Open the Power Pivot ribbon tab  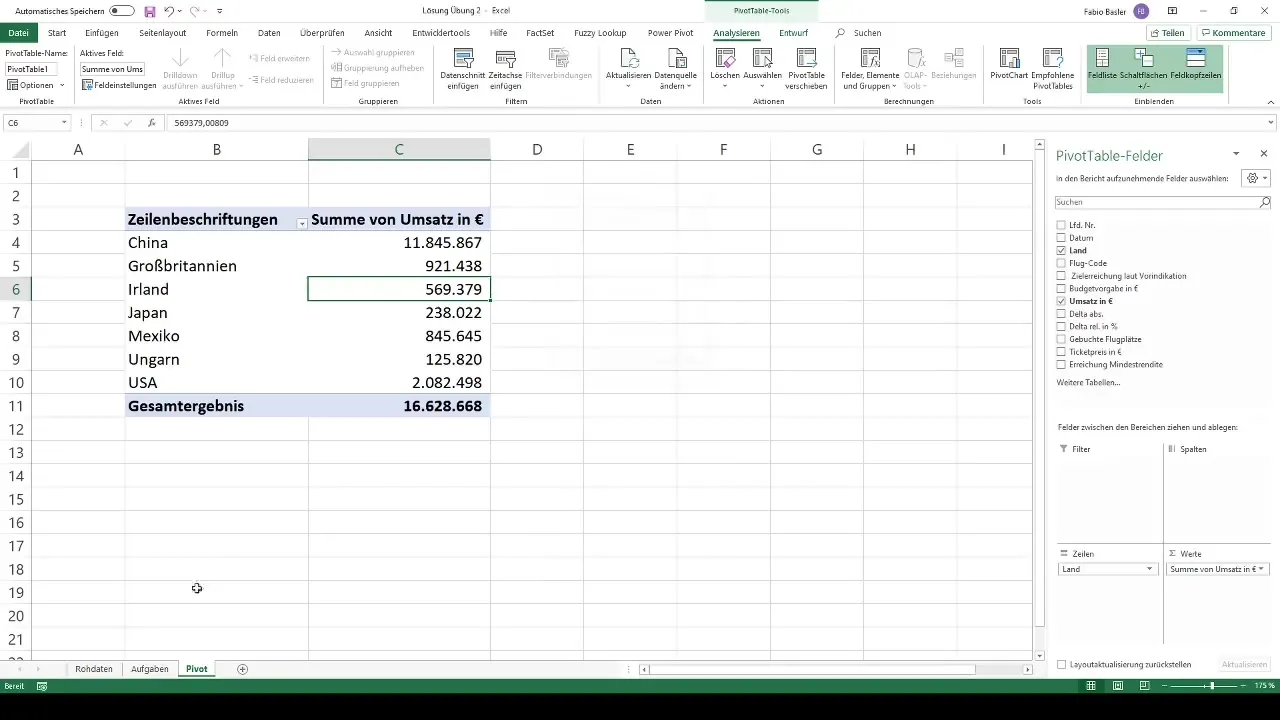click(671, 33)
